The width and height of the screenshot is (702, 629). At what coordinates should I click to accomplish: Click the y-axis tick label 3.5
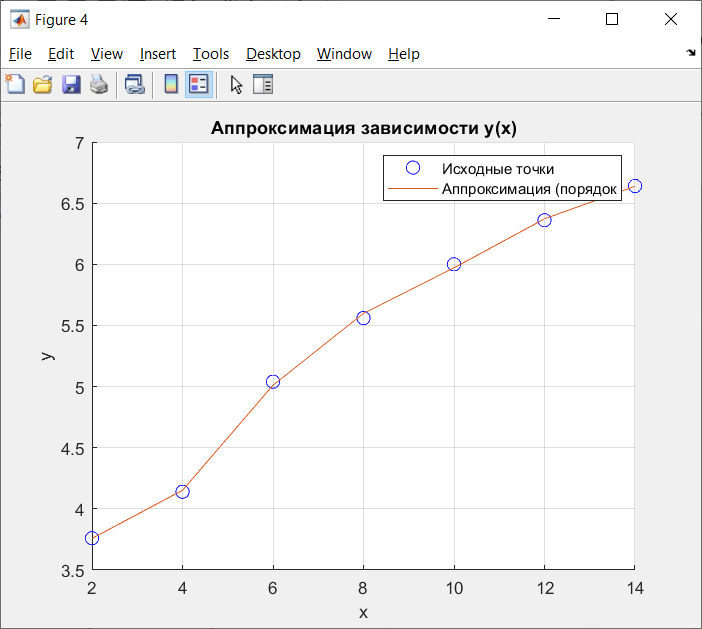tap(73, 570)
